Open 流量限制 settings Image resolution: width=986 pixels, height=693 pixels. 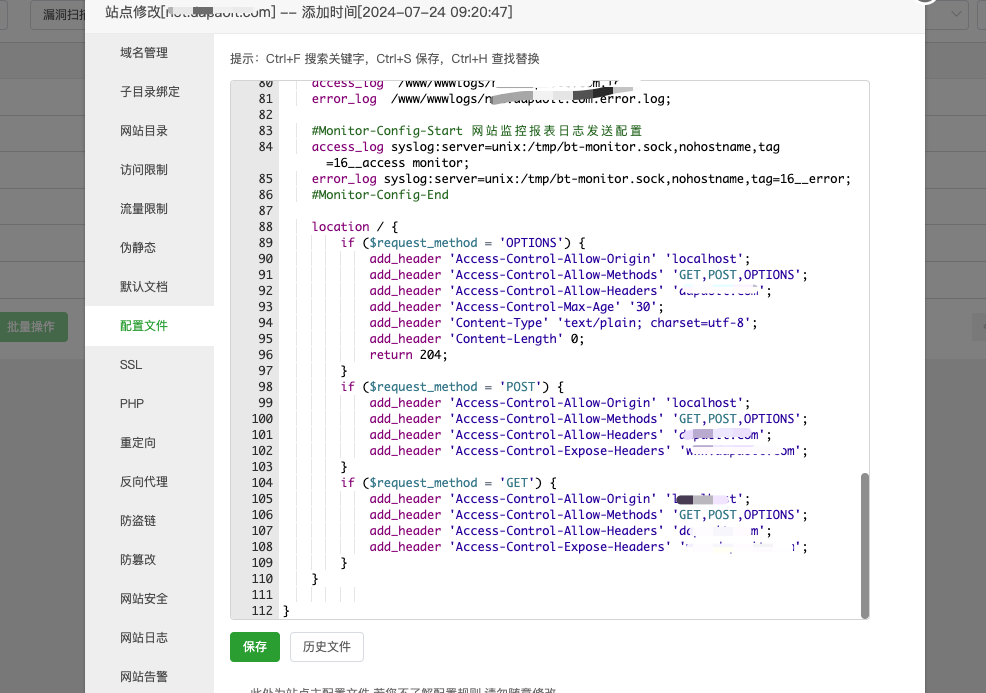pyautogui.click(x=144, y=209)
